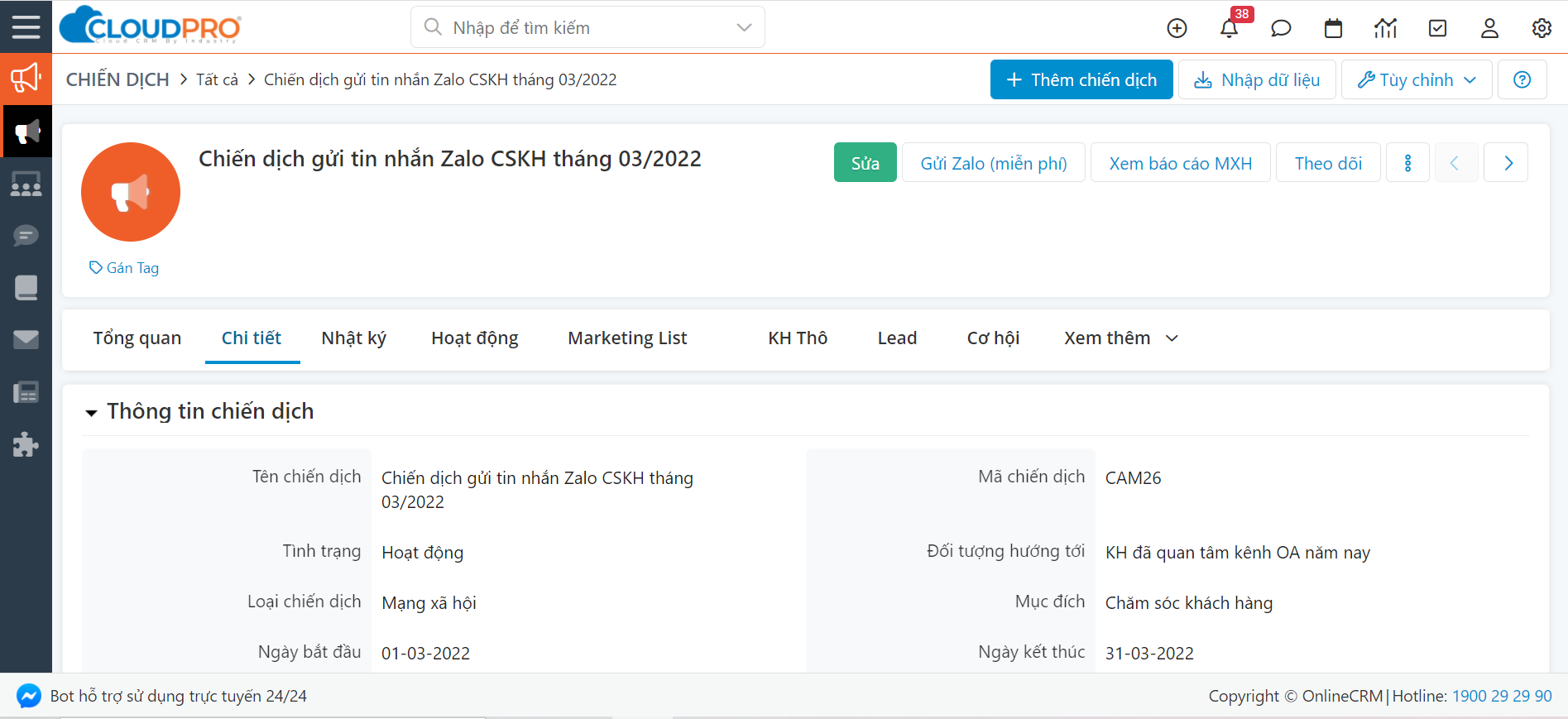Select the Chi tiết tab

tap(252, 338)
